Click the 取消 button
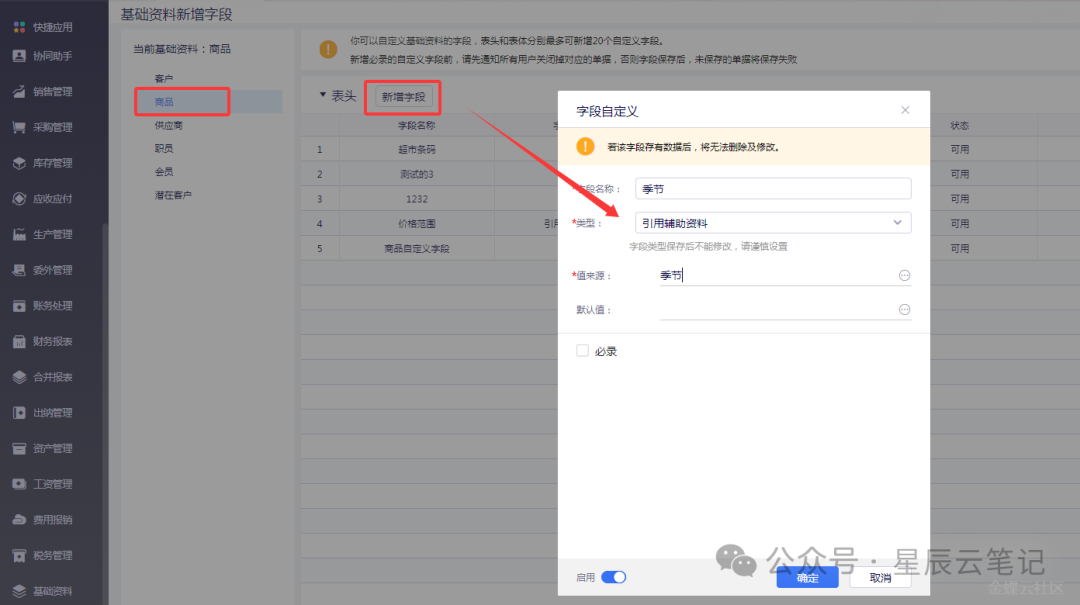Screen dimensions: 1080x605 coord(880,578)
